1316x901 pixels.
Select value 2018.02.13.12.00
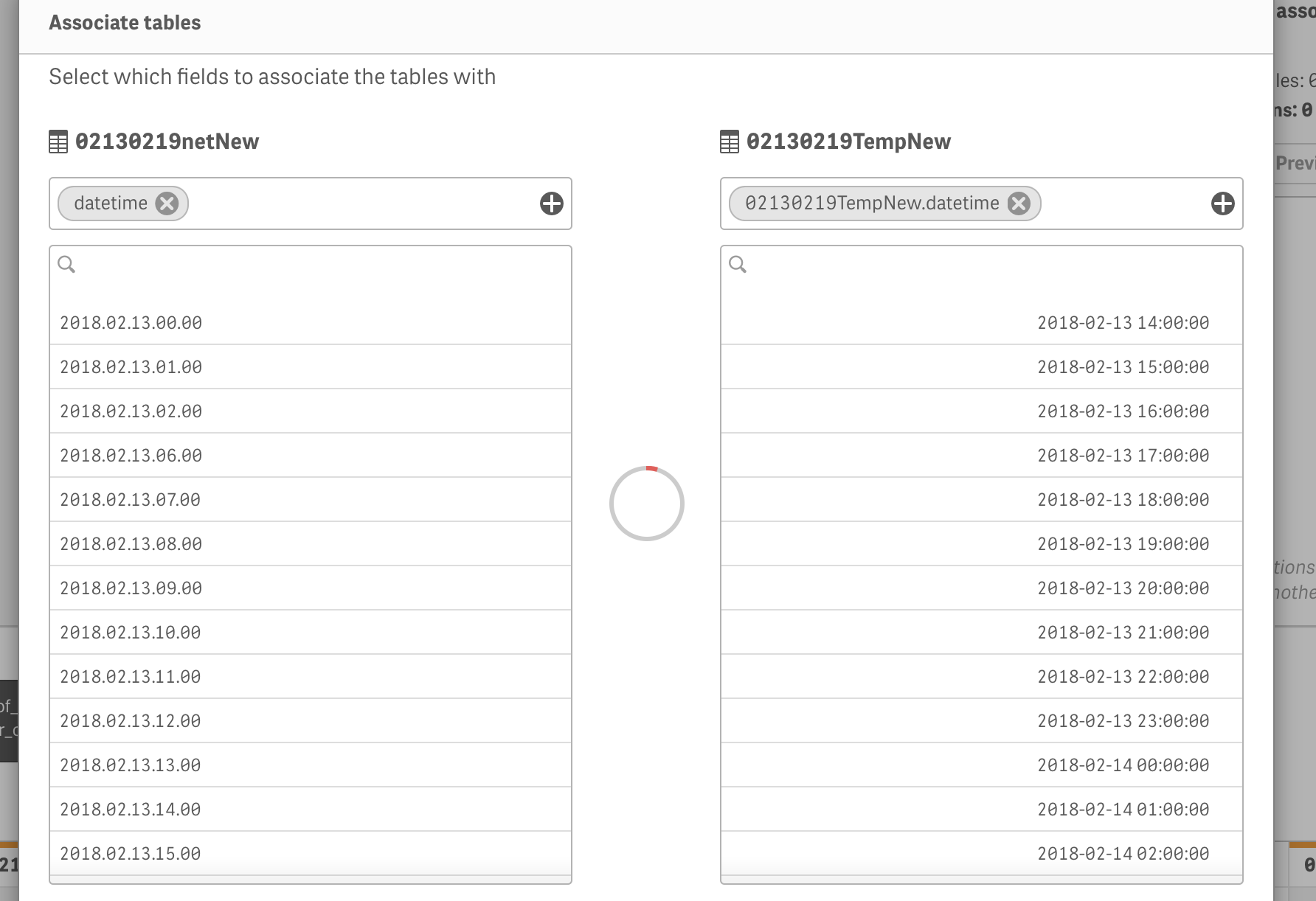(311, 721)
